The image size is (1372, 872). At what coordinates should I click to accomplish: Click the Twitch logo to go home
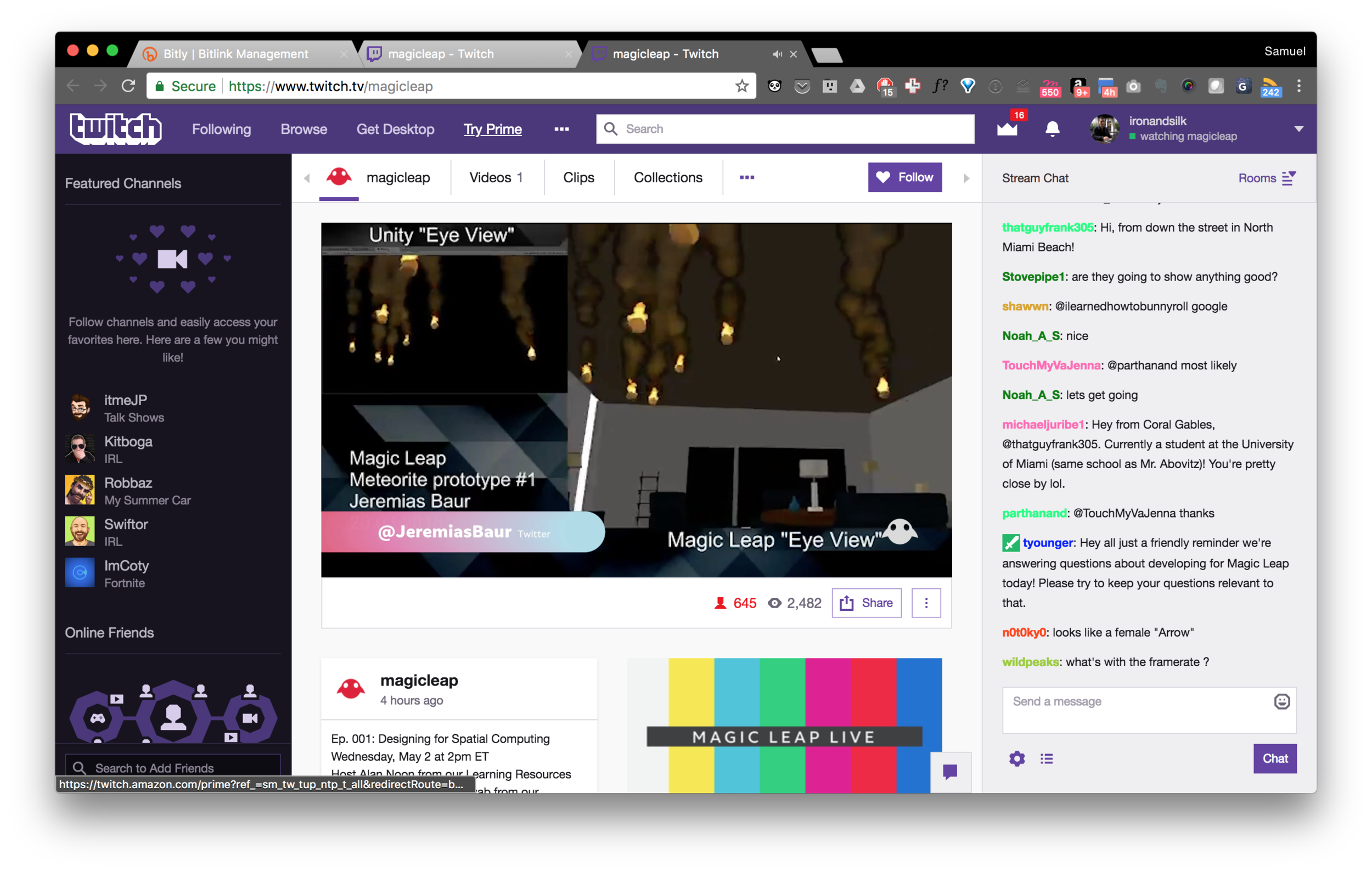(116, 129)
